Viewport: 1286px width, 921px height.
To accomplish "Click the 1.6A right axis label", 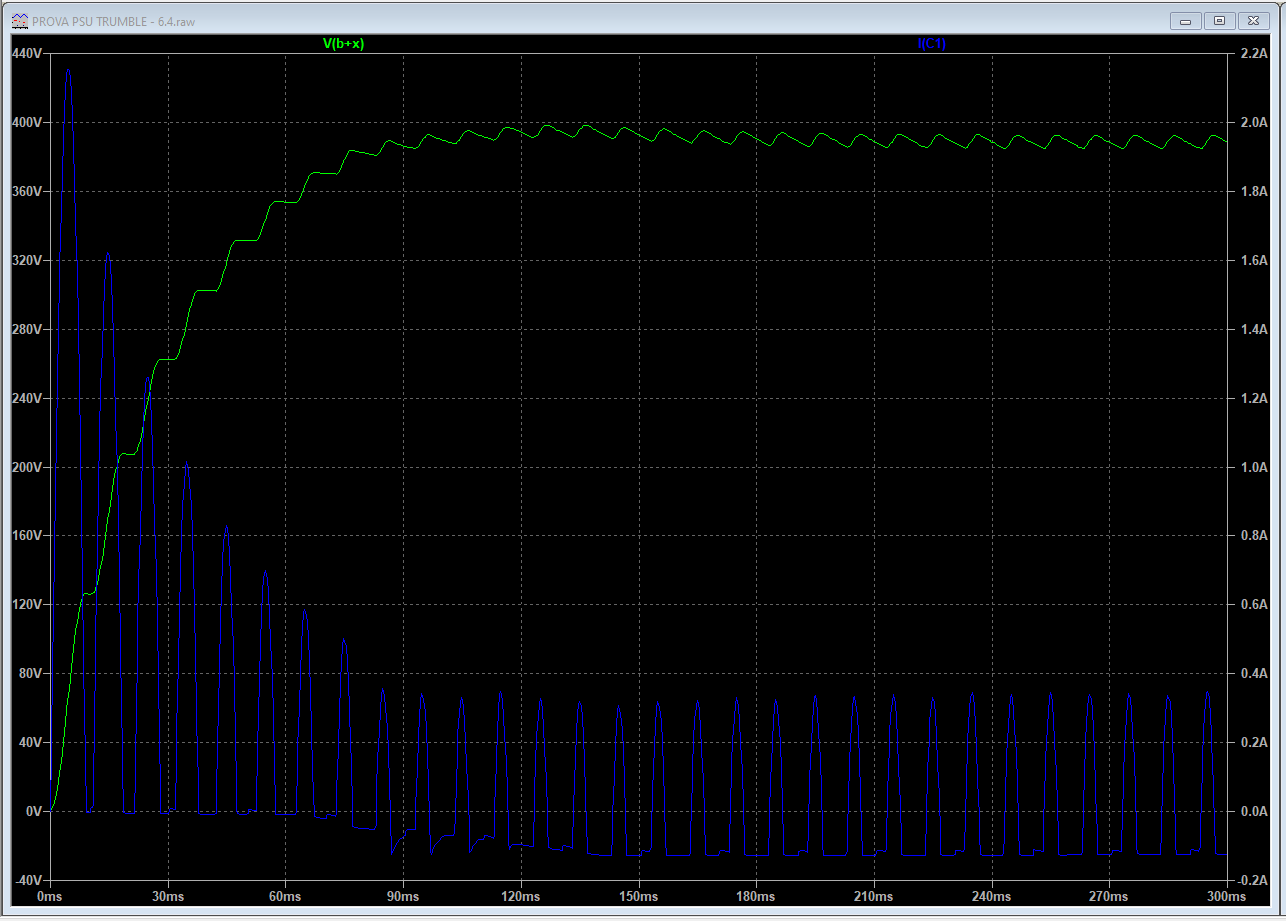I will click(x=1253, y=260).
